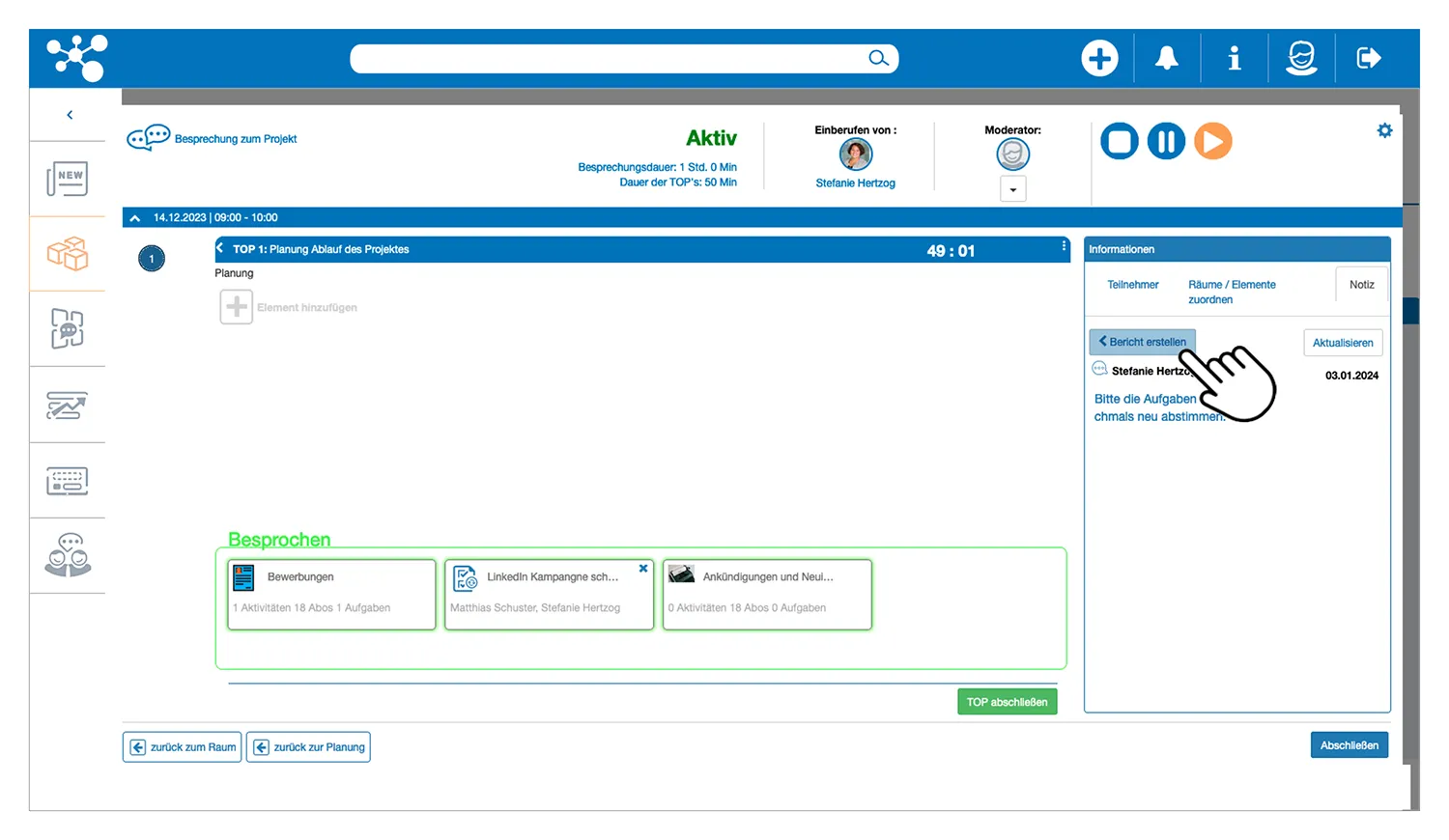Screen dimensions: 1449x840
Task: Click the TOP abschließen button
Action: click(1007, 702)
